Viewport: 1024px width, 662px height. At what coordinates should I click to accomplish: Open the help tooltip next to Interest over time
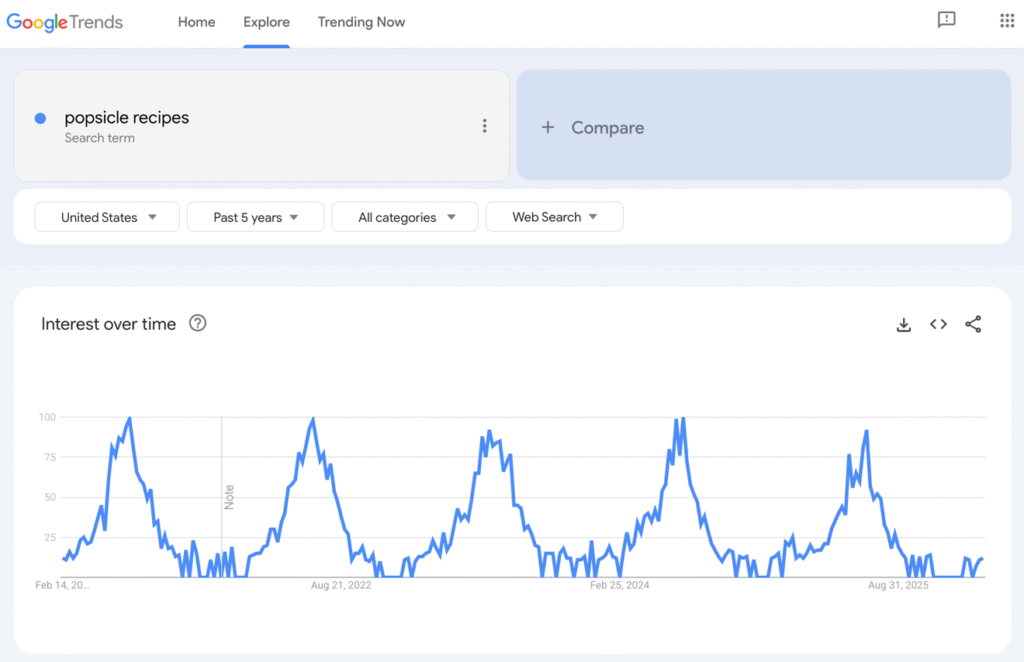197,323
